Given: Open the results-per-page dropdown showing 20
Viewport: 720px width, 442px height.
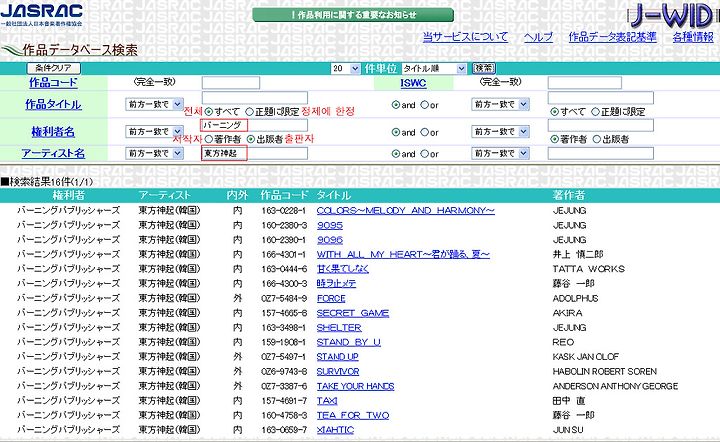Looking at the screenshot, I should [345, 68].
